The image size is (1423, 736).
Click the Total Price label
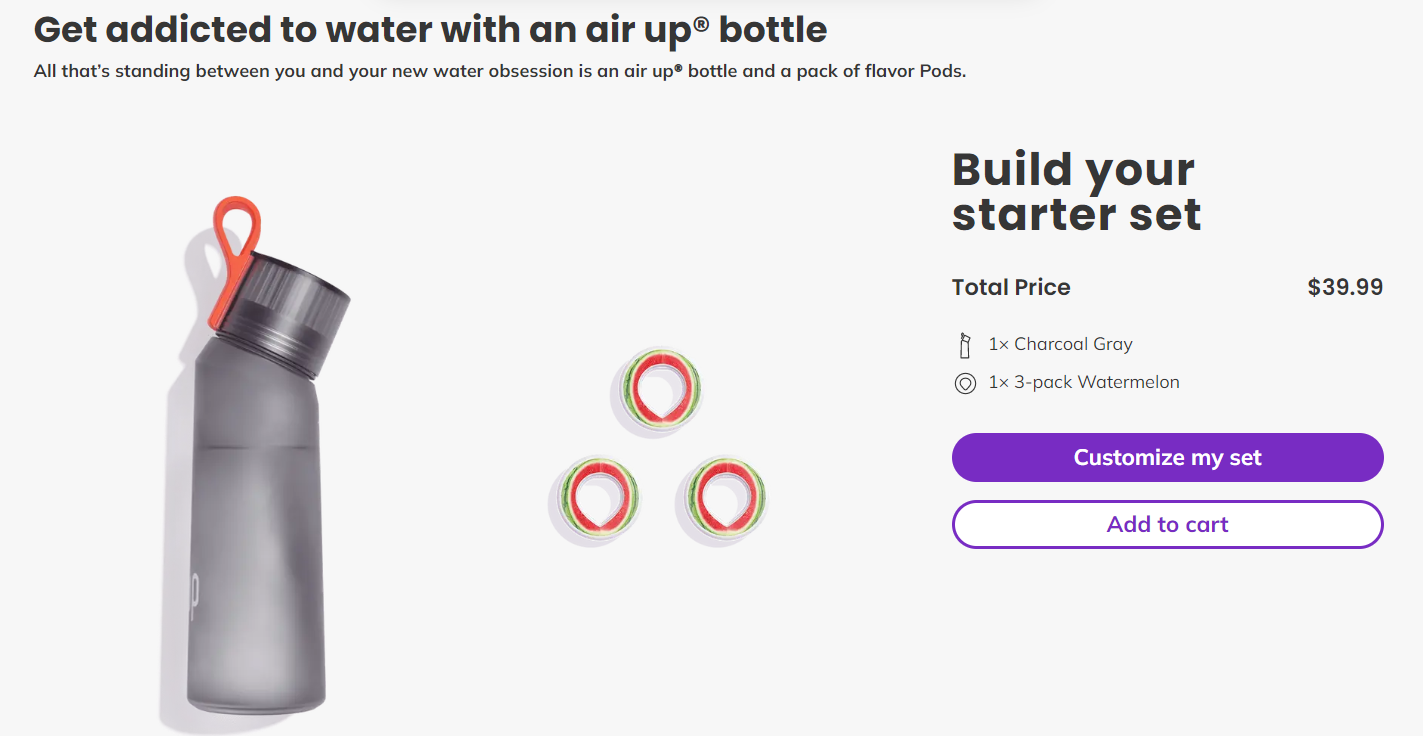point(1011,288)
